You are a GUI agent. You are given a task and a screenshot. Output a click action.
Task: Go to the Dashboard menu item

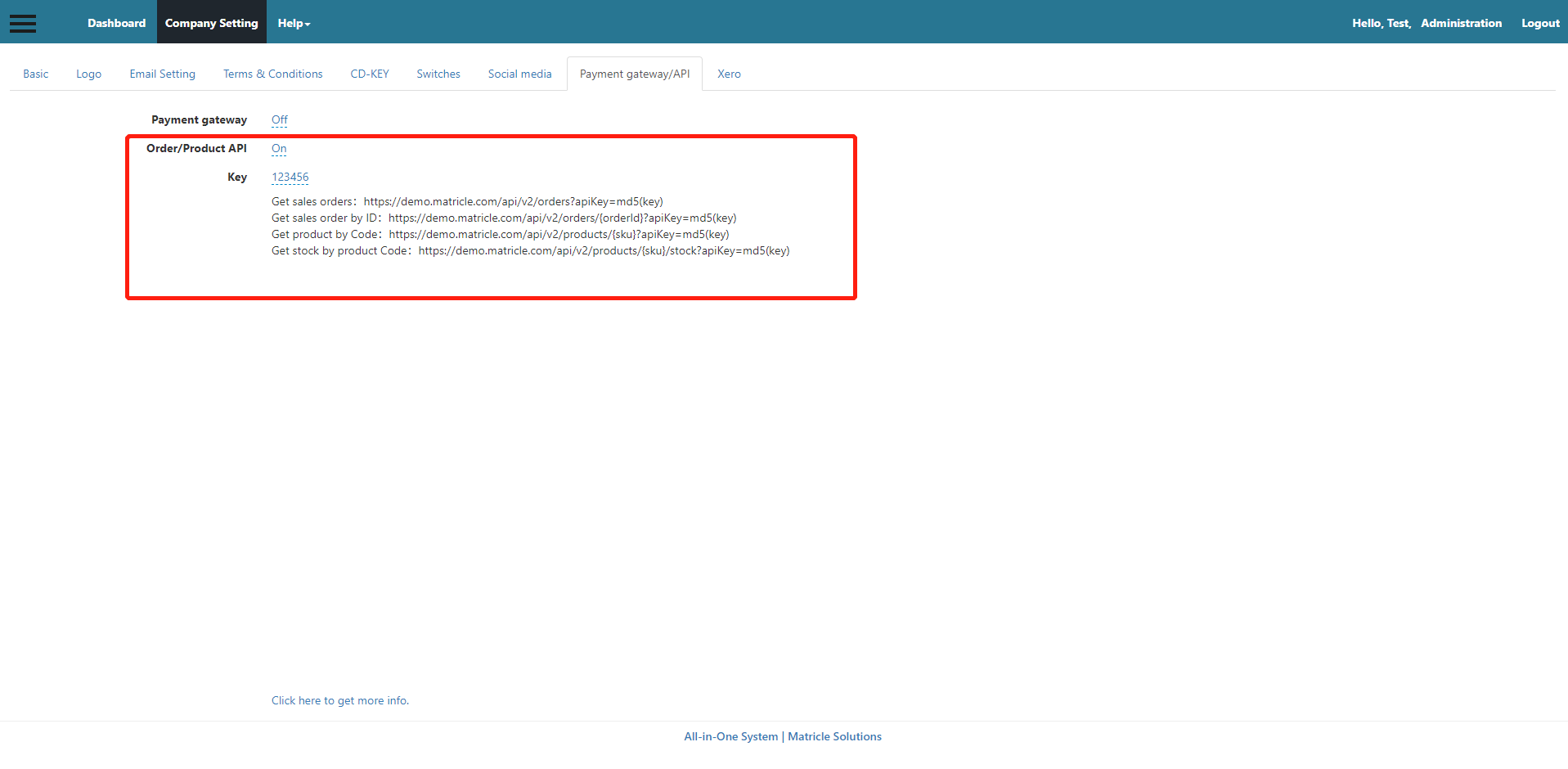[x=116, y=23]
